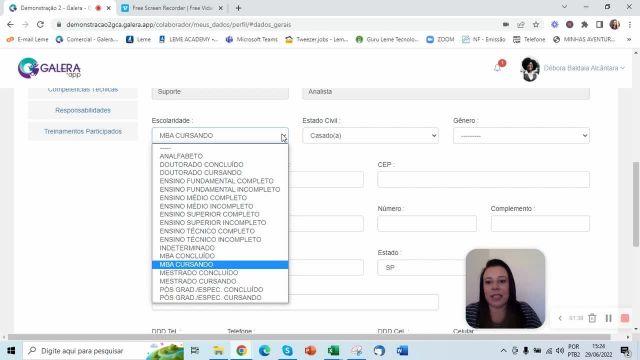640x360 pixels.
Task: Reload the current page
Action: point(40,24)
